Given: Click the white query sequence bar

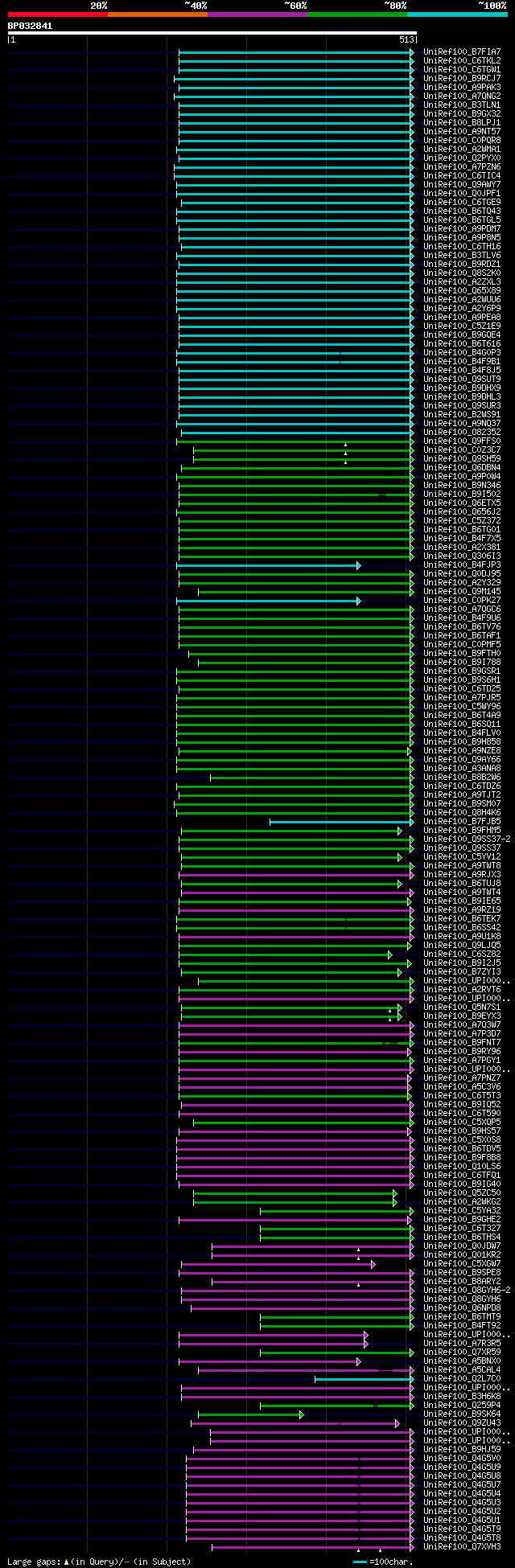Looking at the screenshot, I should tap(212, 33).
